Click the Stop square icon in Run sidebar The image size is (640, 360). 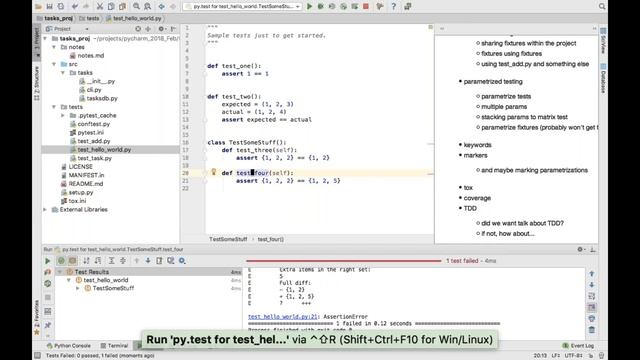click(48, 298)
